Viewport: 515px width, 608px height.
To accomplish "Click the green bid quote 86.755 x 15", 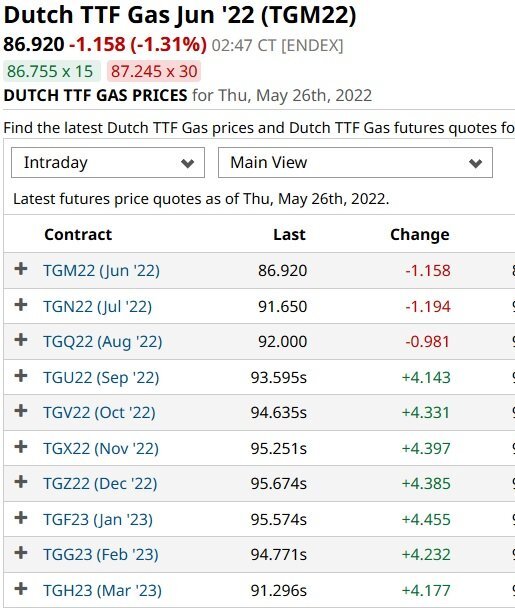I will coord(52,71).
